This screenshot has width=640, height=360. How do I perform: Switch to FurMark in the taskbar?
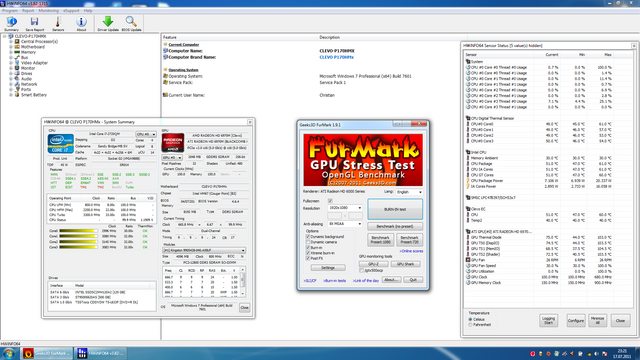click(47, 353)
